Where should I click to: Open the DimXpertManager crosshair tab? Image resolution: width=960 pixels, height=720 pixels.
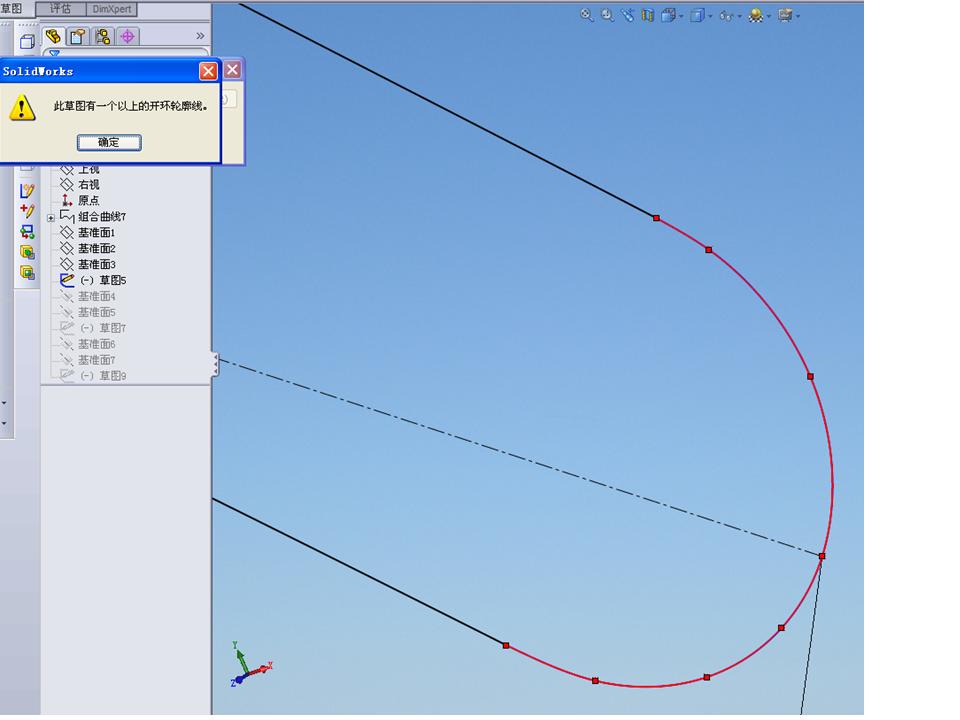click(127, 37)
